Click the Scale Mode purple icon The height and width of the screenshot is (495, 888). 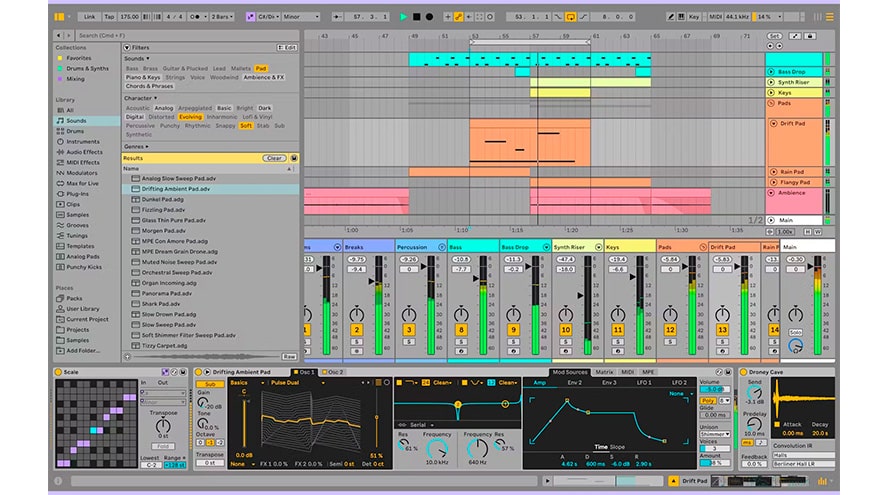[250, 17]
